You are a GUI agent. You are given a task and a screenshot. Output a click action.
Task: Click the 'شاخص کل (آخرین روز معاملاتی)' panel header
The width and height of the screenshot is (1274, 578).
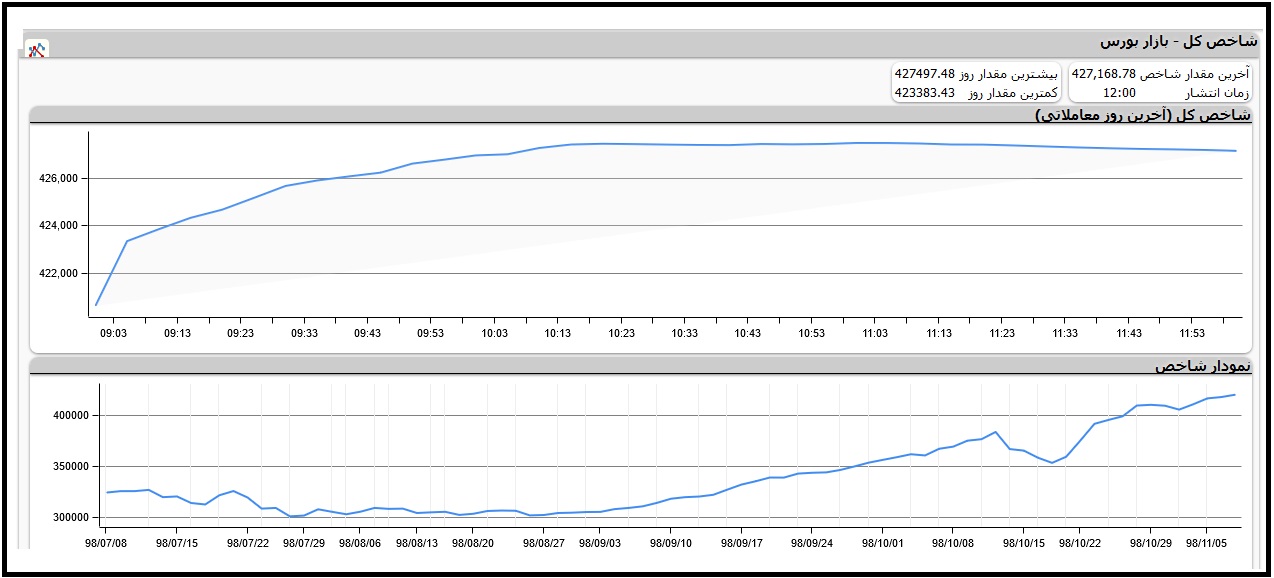point(1142,115)
